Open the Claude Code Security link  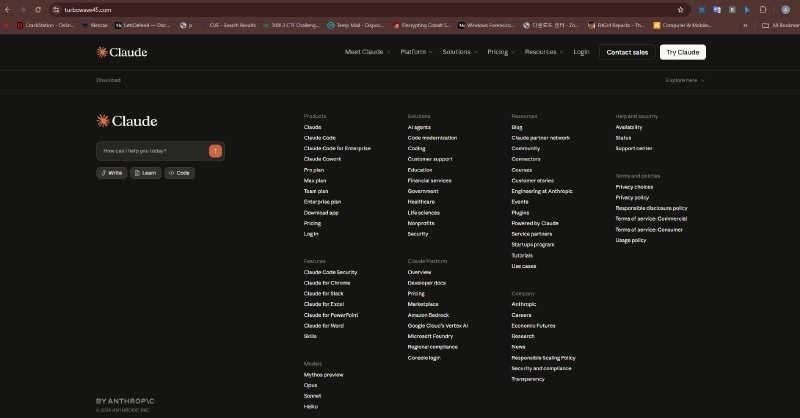(x=330, y=272)
